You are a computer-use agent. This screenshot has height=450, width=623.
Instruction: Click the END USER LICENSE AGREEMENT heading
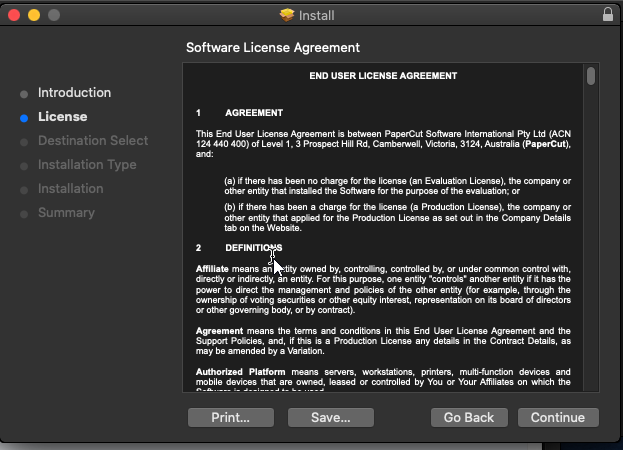pos(383,76)
